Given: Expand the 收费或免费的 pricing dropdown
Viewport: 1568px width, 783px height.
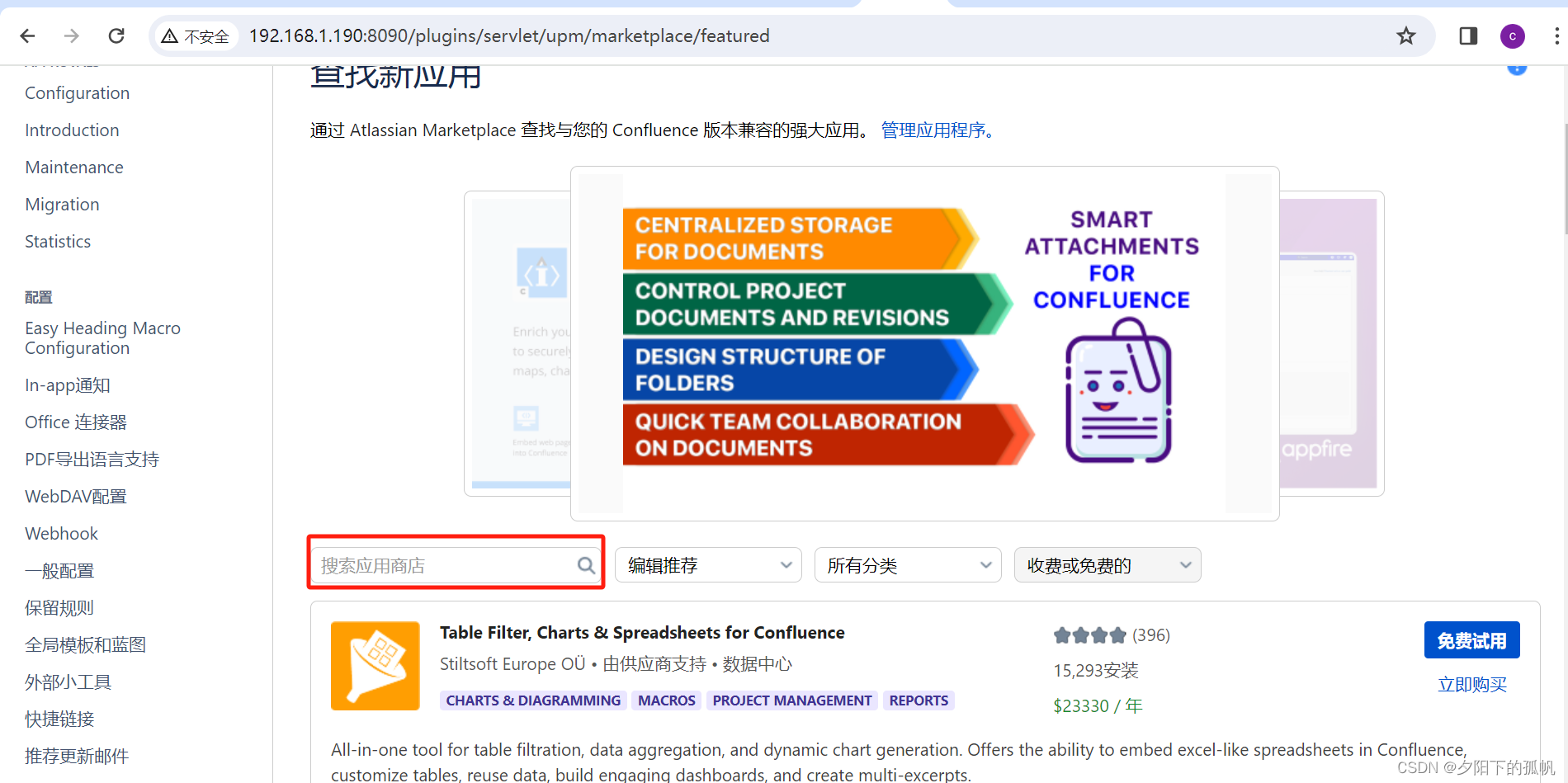Looking at the screenshot, I should 1108,565.
